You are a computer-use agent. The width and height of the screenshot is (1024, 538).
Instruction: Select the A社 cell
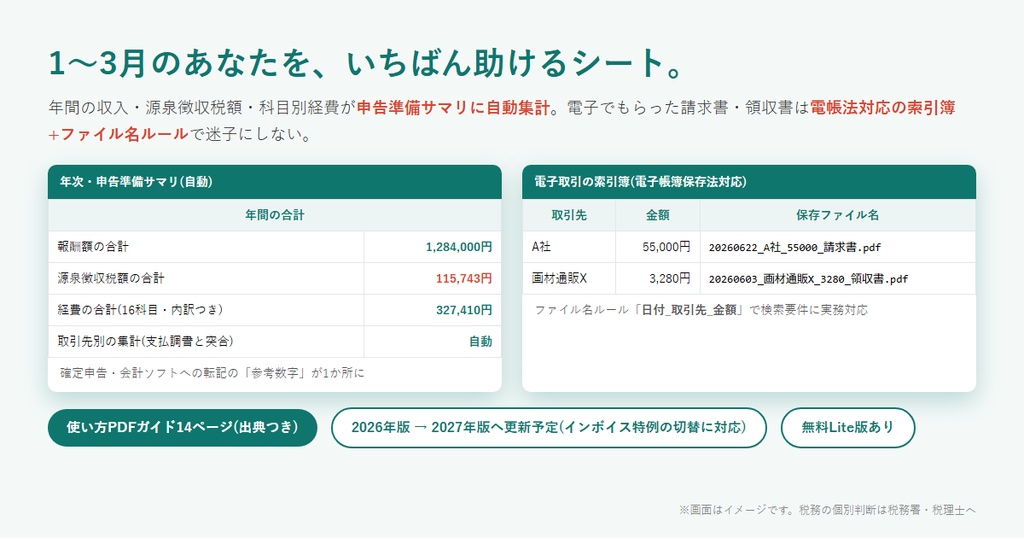tap(569, 247)
